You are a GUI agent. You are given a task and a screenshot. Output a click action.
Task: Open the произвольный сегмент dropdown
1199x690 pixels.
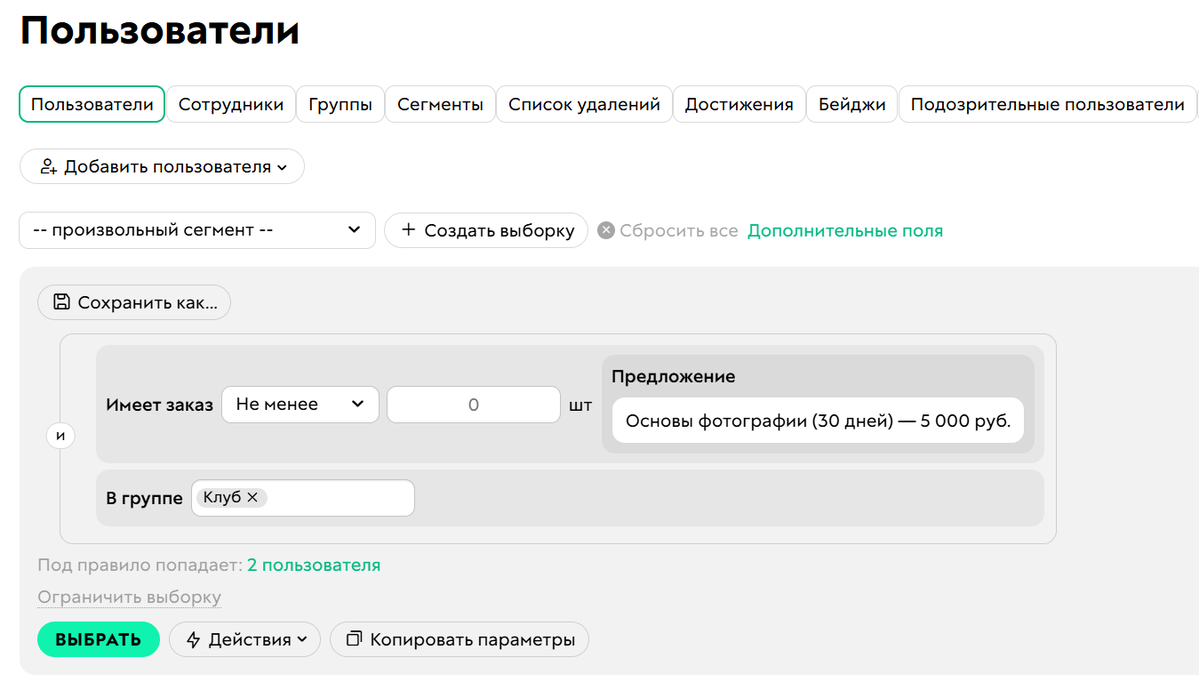point(196,230)
